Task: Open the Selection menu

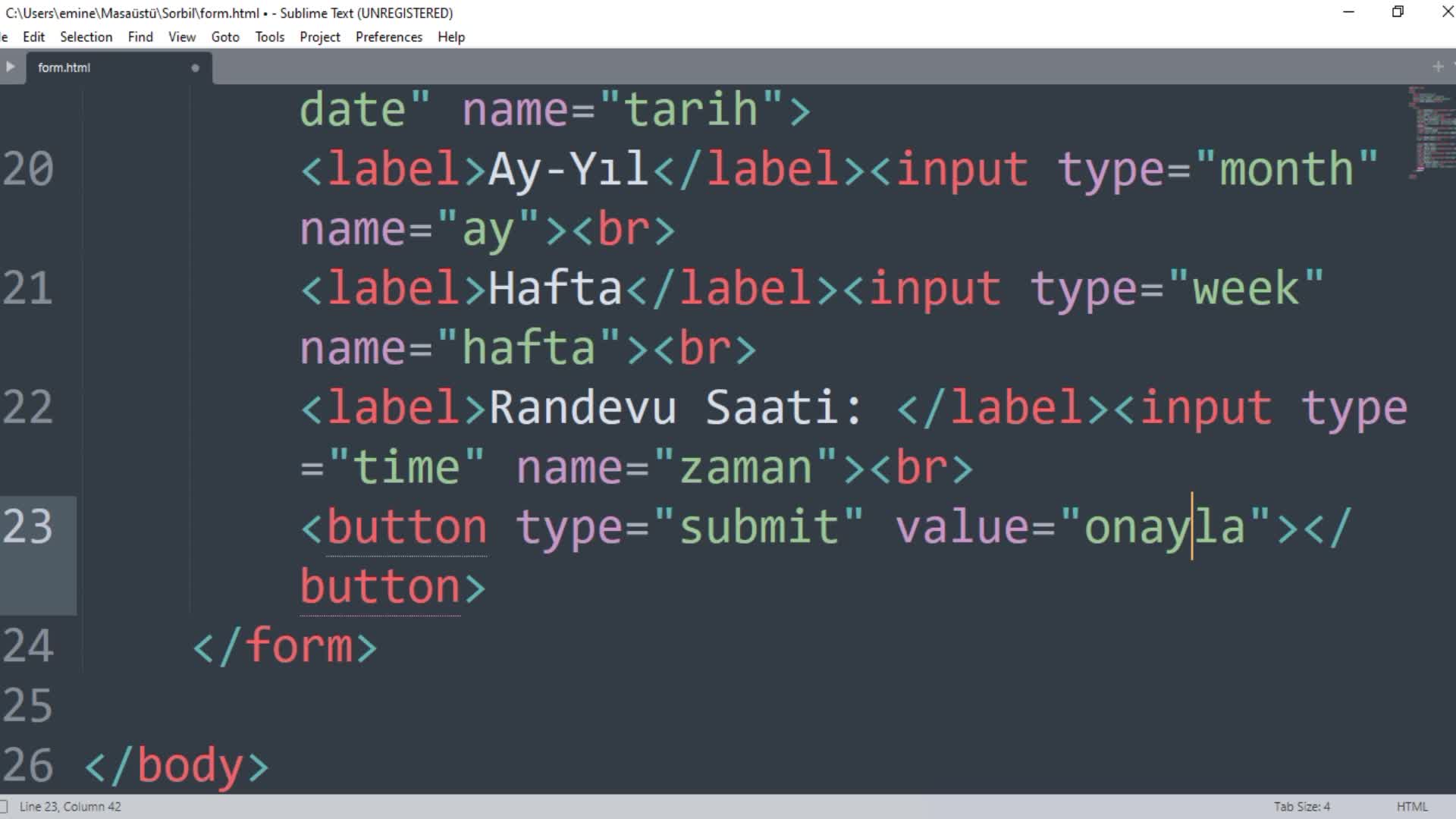Action: (86, 36)
